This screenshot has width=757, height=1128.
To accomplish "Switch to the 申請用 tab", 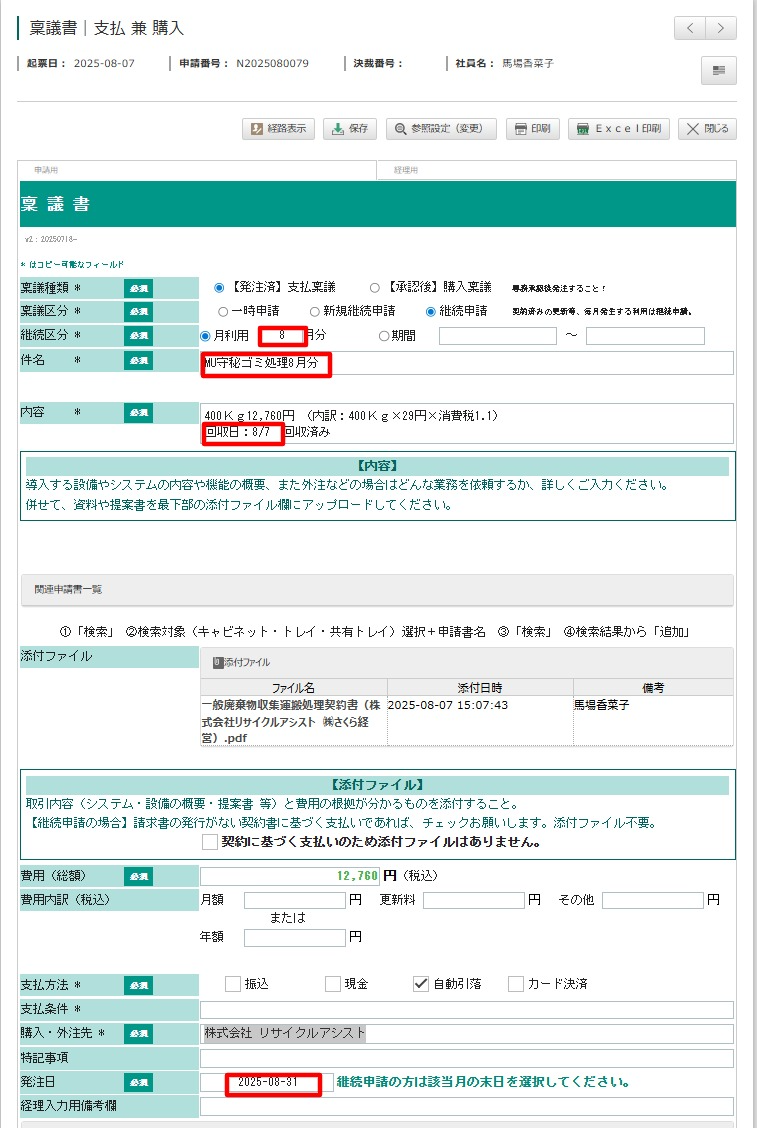I will (198, 171).
